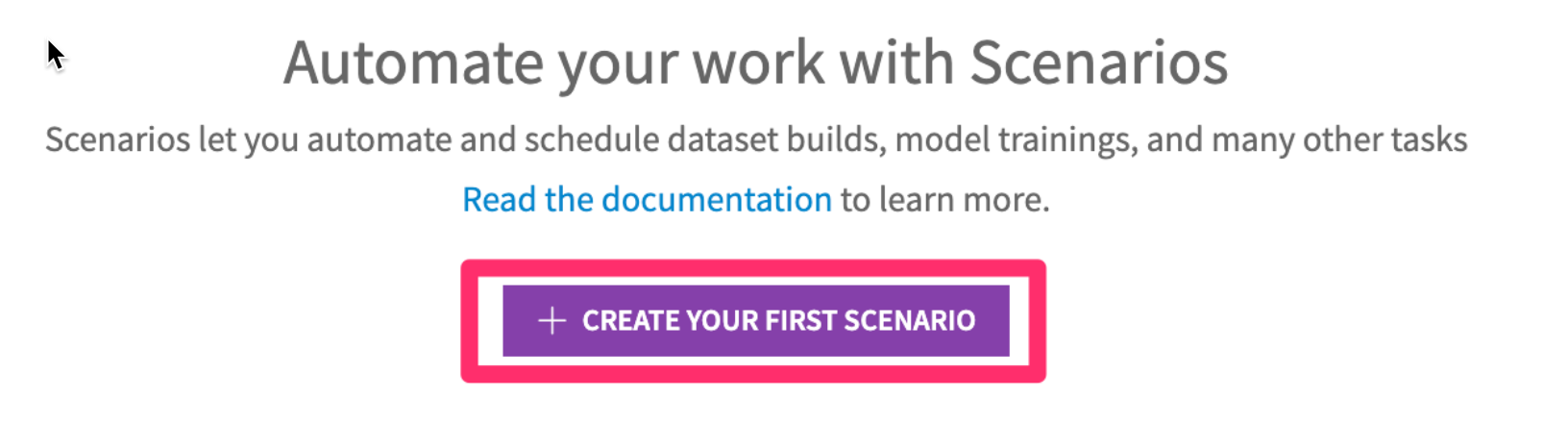Click the plus icon on the purple button

click(551, 321)
